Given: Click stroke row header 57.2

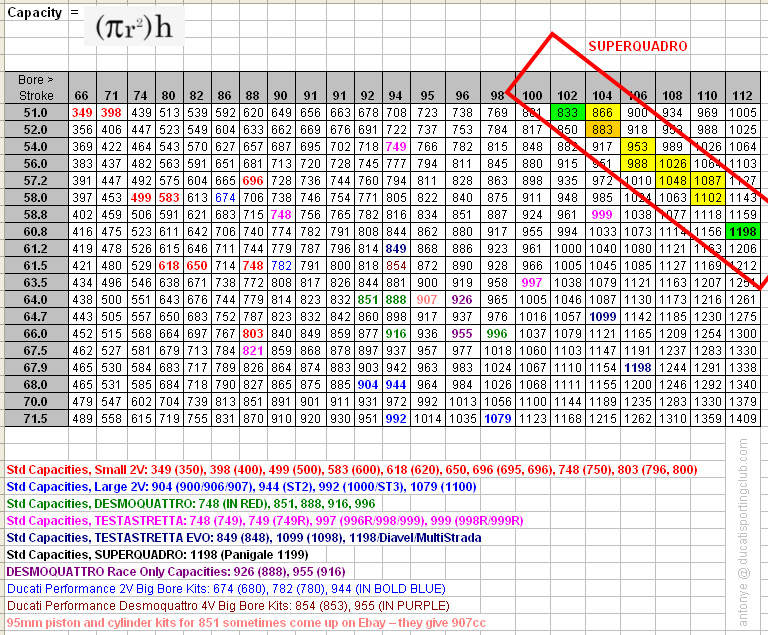Looking at the screenshot, I should coord(35,180).
